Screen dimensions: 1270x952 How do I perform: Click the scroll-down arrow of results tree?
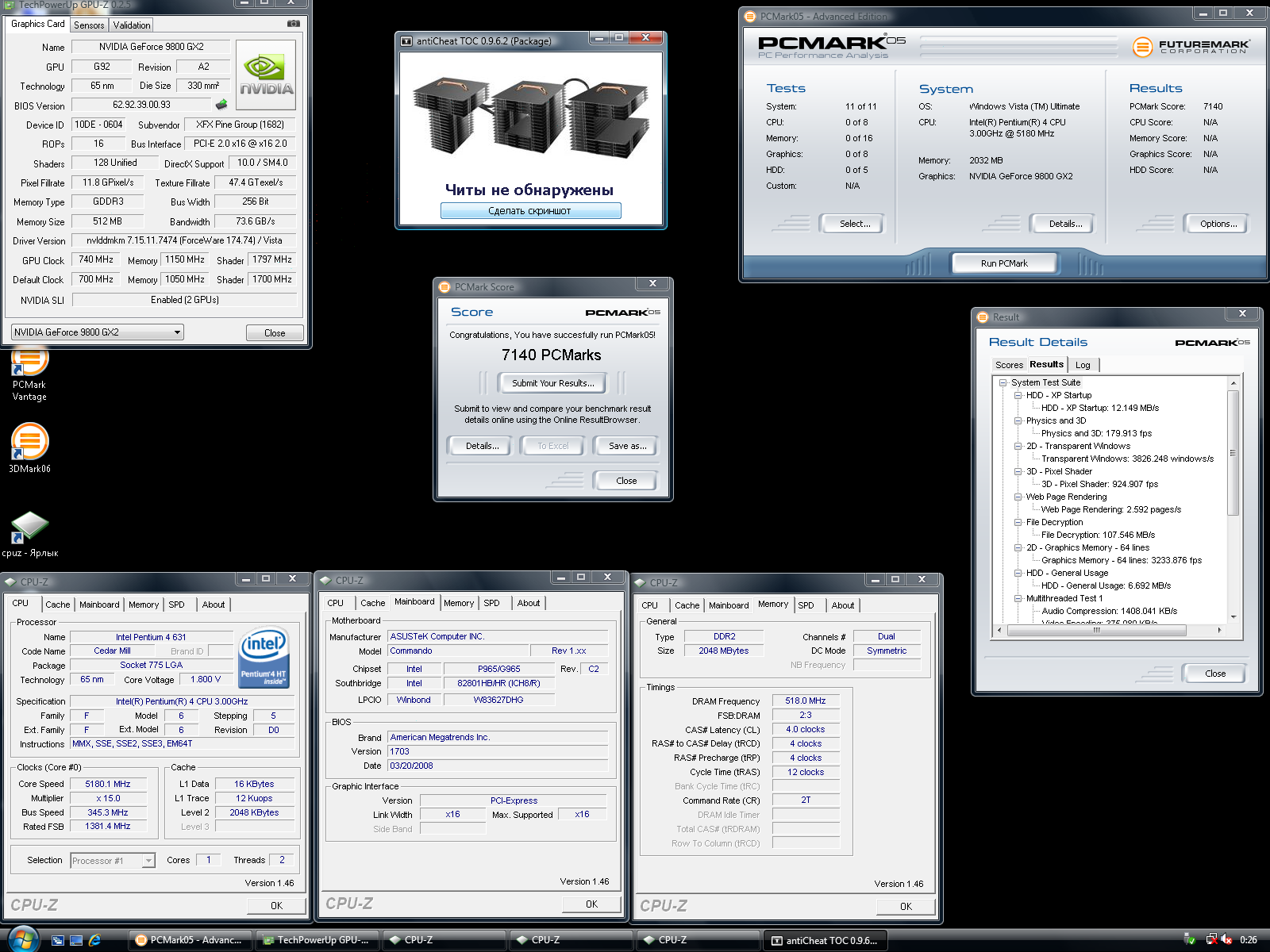point(1233,616)
